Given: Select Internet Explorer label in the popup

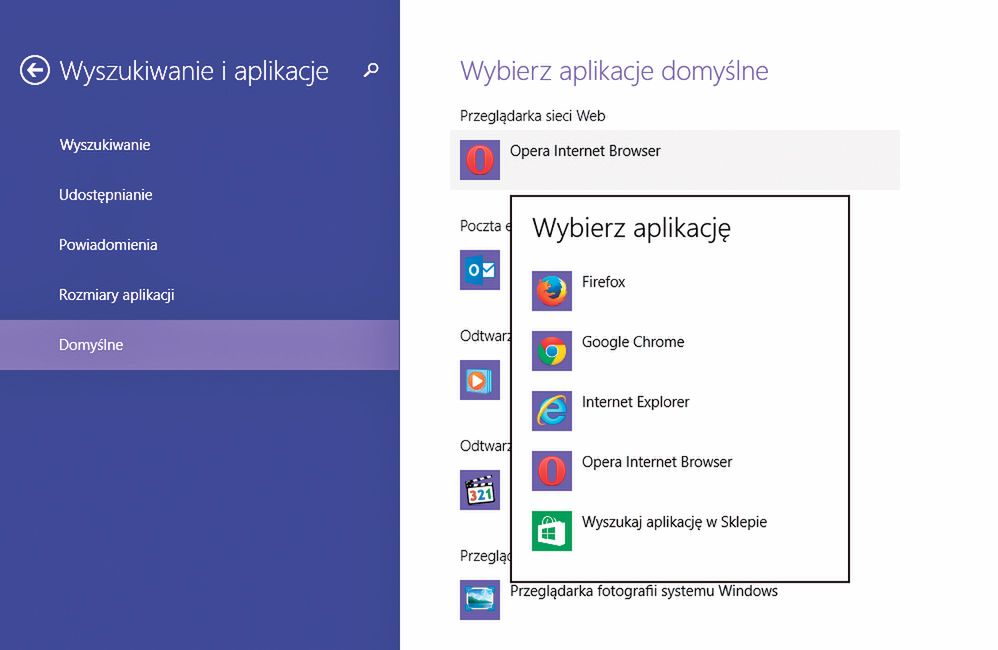Looking at the screenshot, I should [x=635, y=402].
